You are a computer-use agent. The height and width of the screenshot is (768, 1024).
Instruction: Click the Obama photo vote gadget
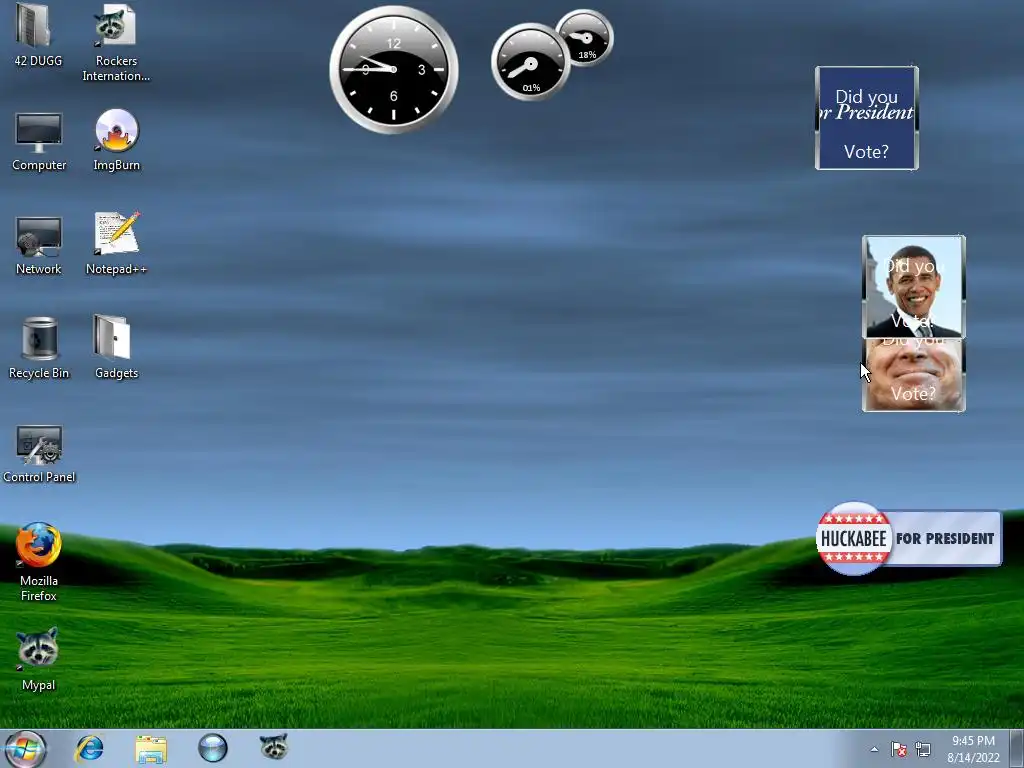coord(914,286)
